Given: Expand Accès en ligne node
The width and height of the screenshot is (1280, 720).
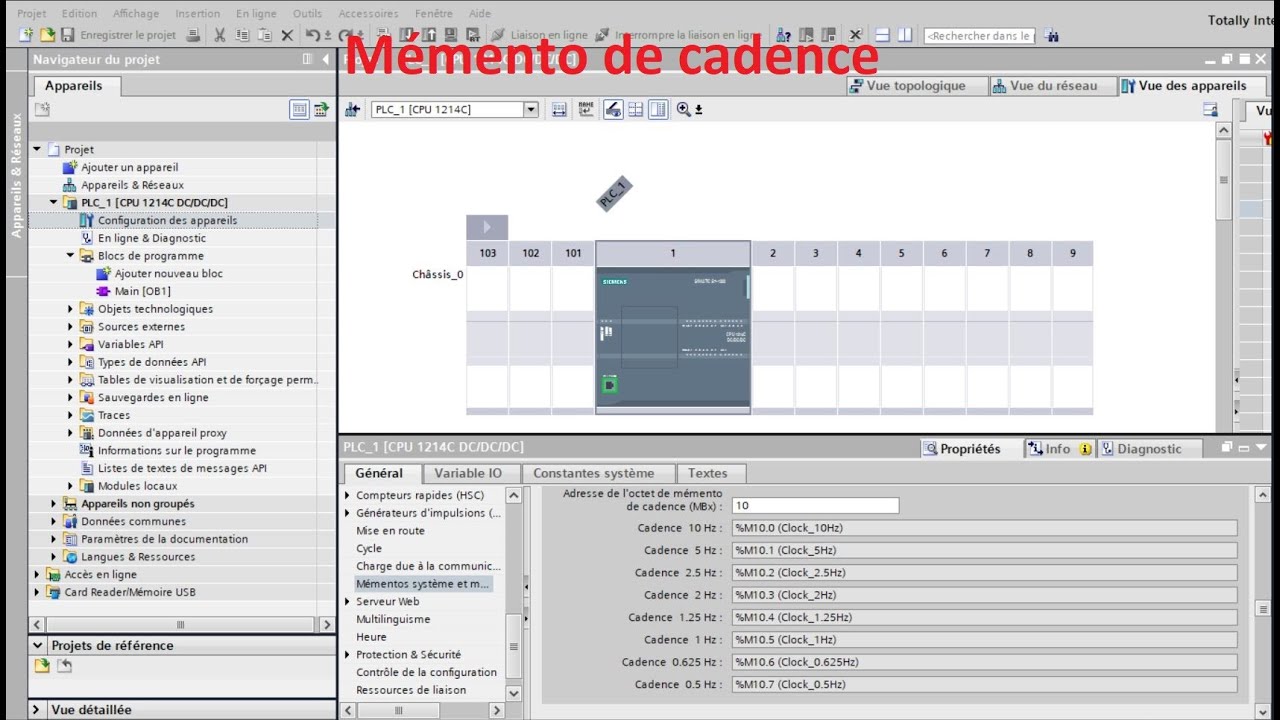Looking at the screenshot, I should [x=37, y=574].
